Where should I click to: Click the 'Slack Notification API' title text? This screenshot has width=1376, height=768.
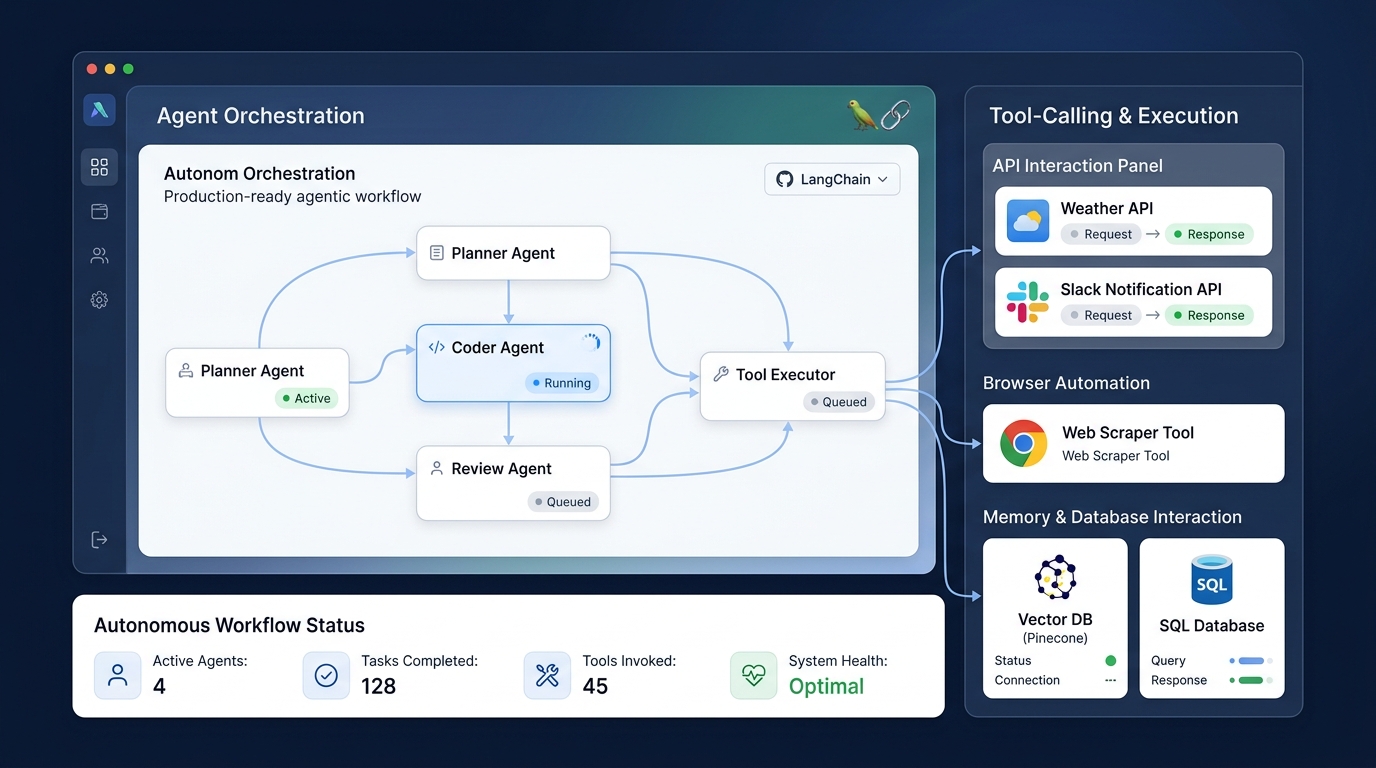pos(1141,289)
